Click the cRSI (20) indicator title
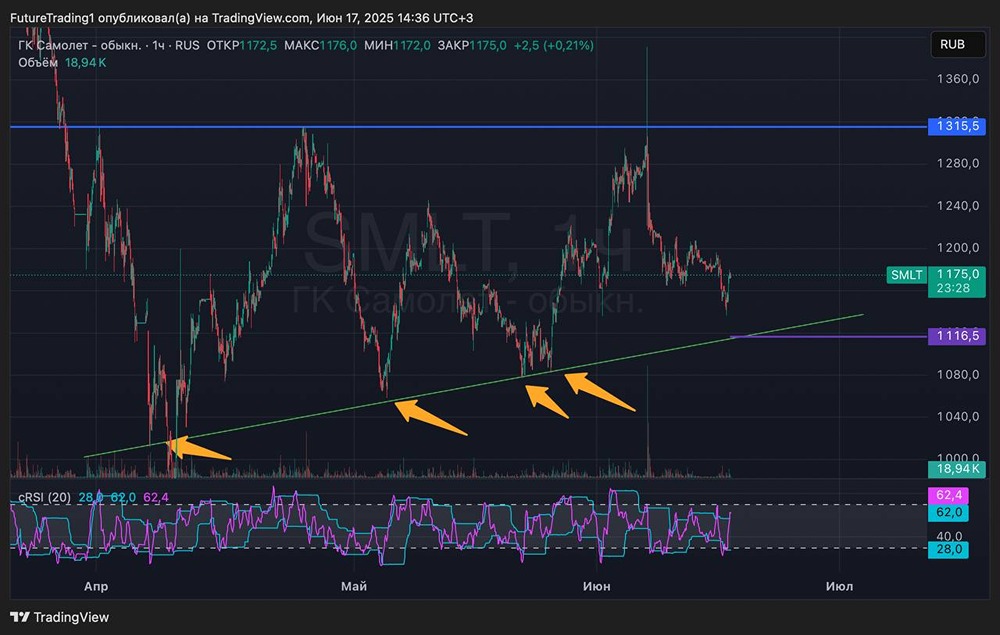 (x=45, y=497)
